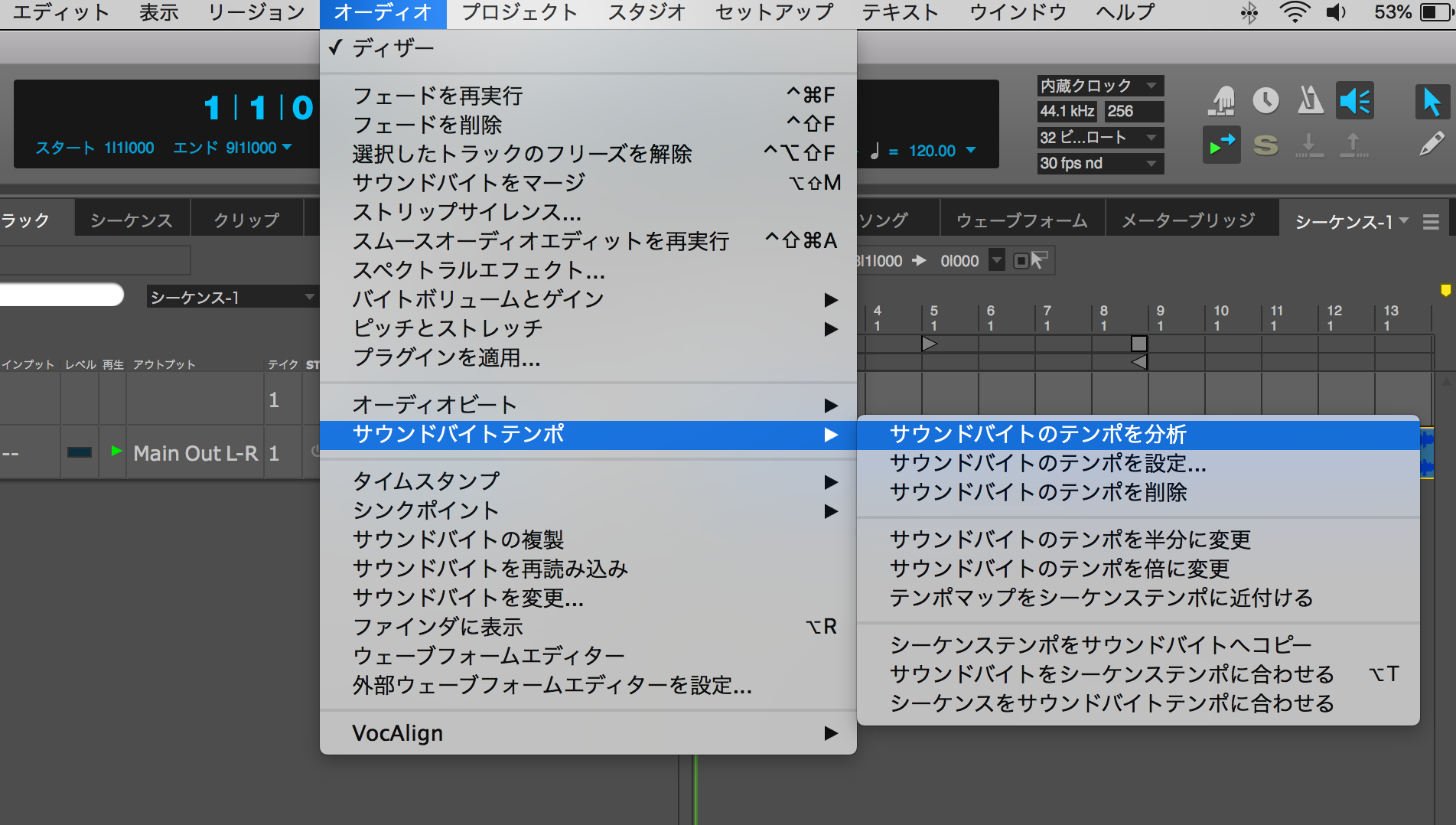Open the internal clock source dropdown
Screen dimensions: 1456x825
coord(1099,85)
